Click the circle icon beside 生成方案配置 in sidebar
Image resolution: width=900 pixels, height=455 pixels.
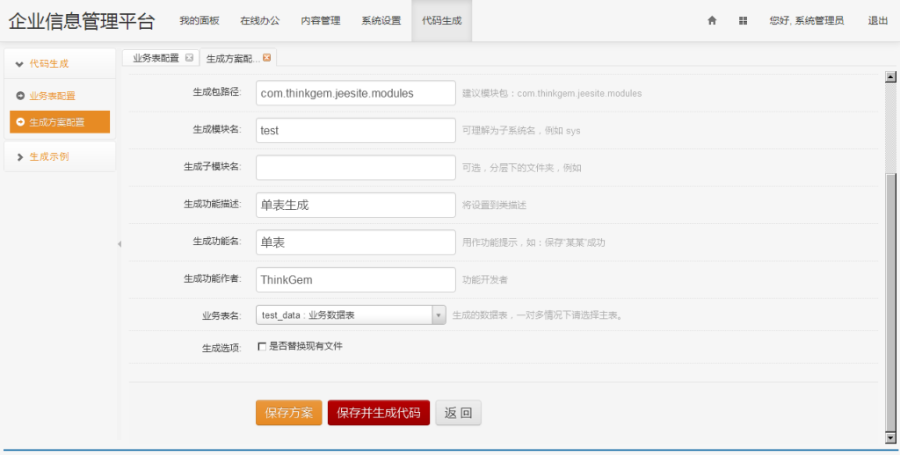[20, 122]
